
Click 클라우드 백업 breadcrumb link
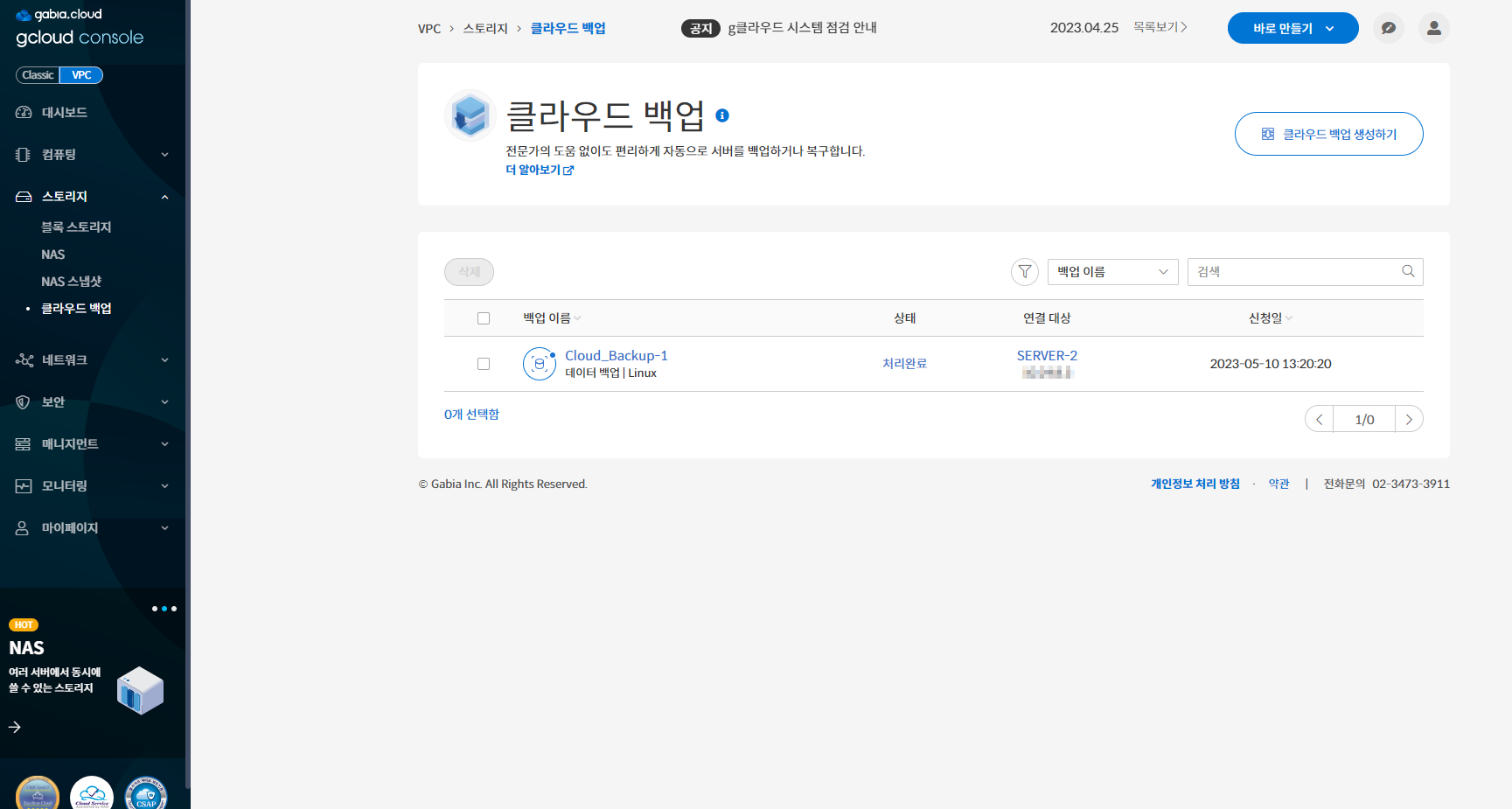click(x=568, y=29)
